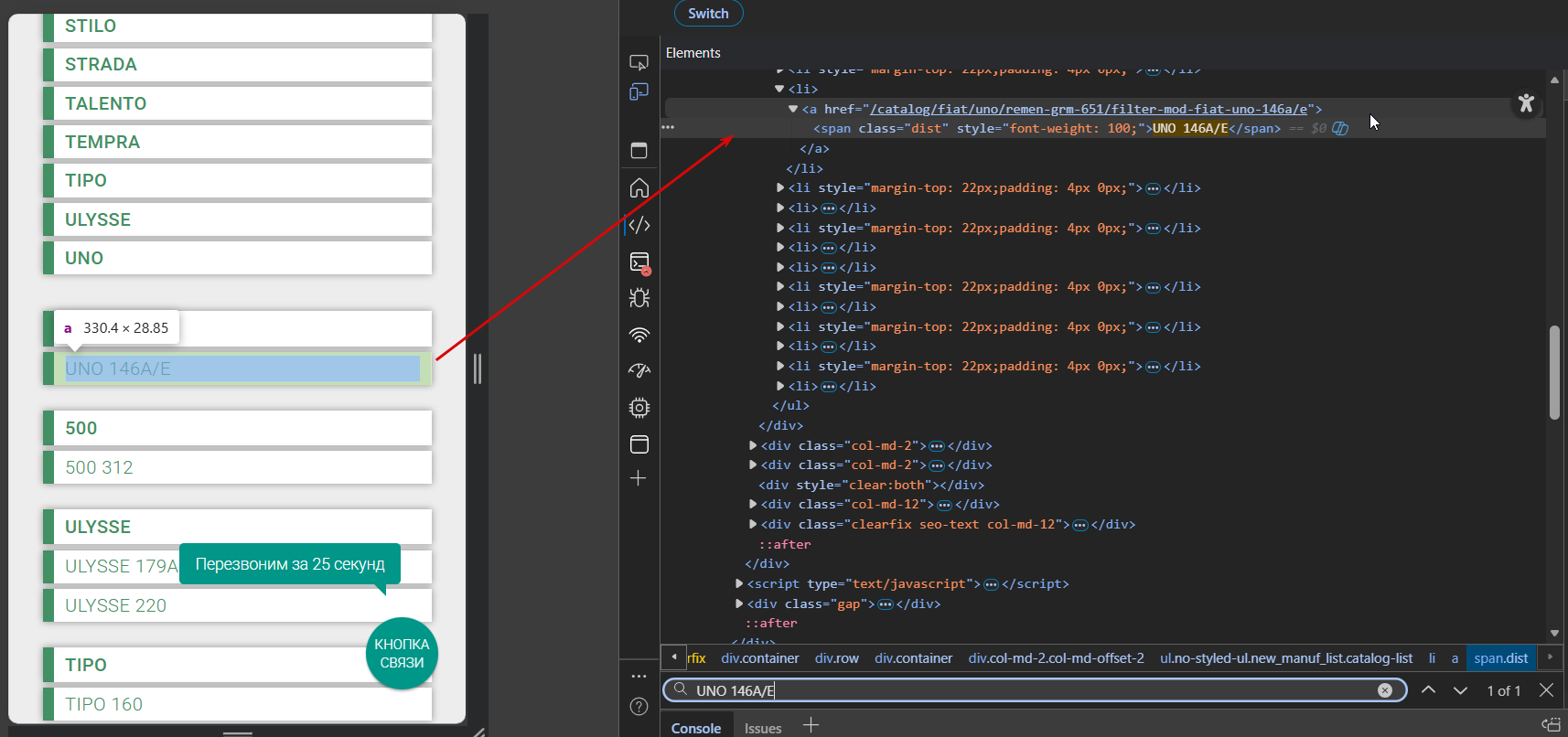The height and width of the screenshot is (737, 1568).
Task: Expand the script type="text/javascript" node
Action: point(739,583)
